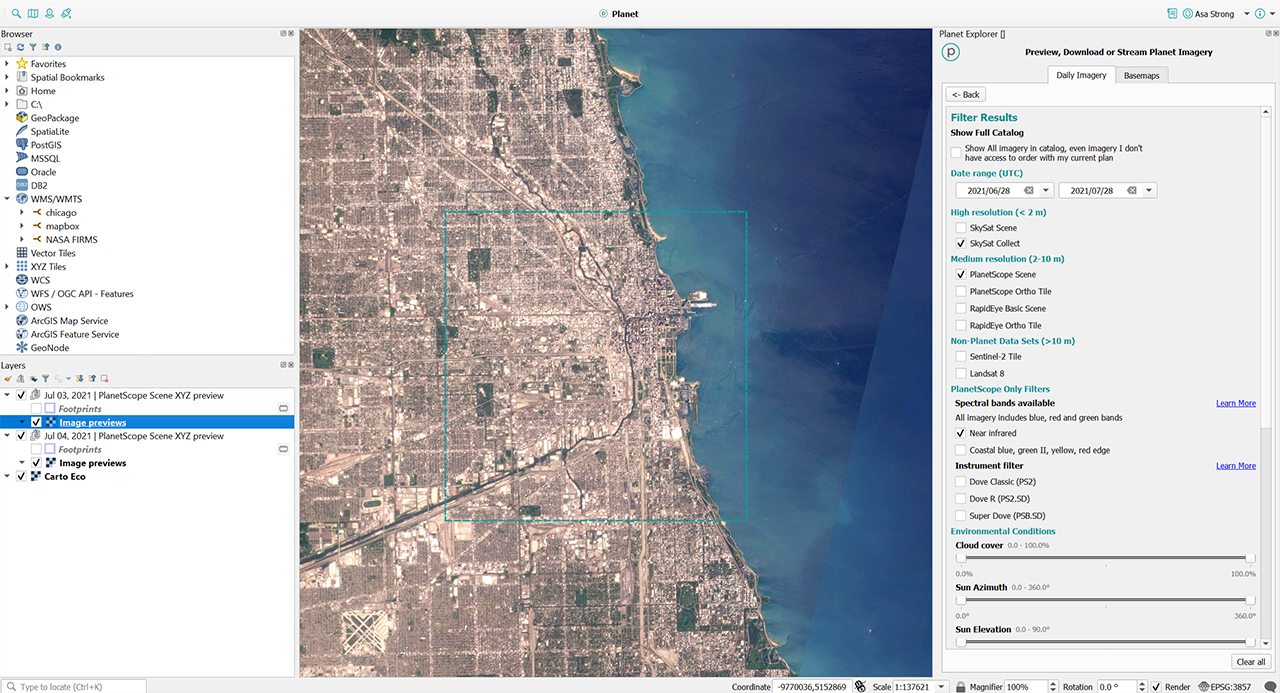Click the Cloud cover slider track
The image size is (1280, 693).
[1105, 558]
